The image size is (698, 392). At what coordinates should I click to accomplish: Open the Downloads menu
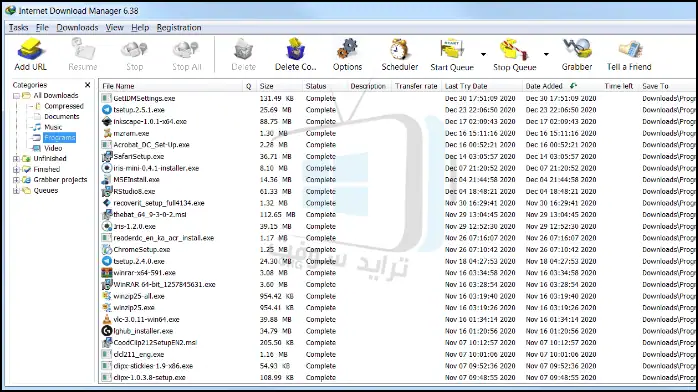(77, 28)
